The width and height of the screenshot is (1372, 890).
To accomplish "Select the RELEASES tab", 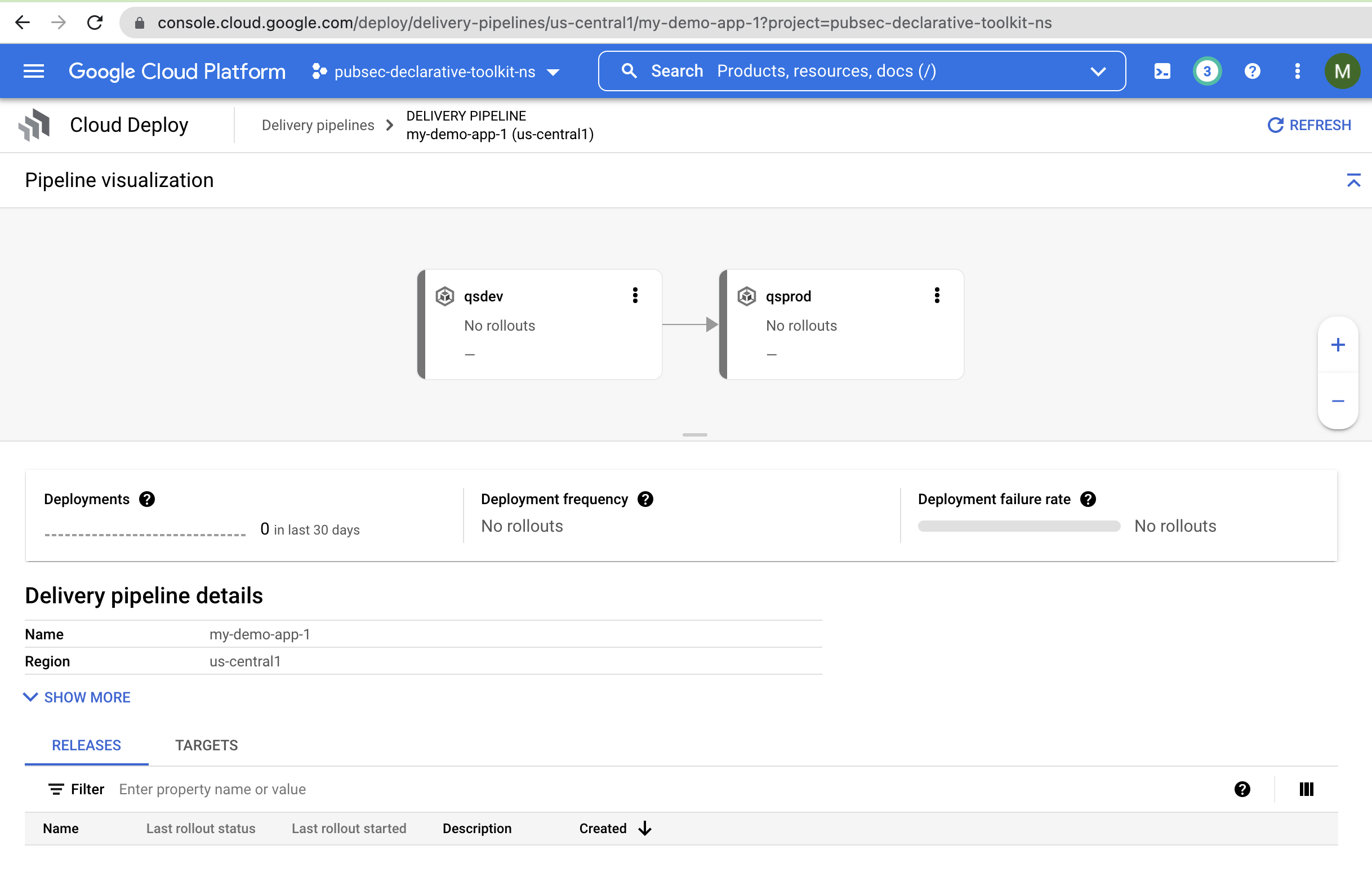I will click(x=87, y=745).
